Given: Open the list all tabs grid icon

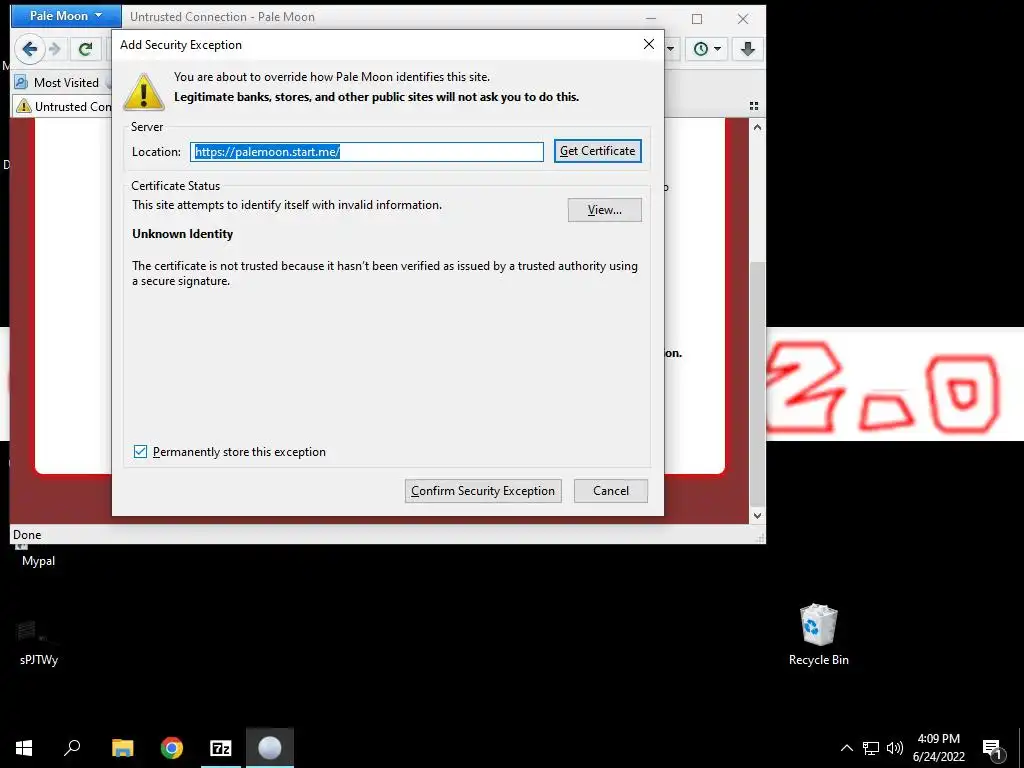Looking at the screenshot, I should (754, 106).
